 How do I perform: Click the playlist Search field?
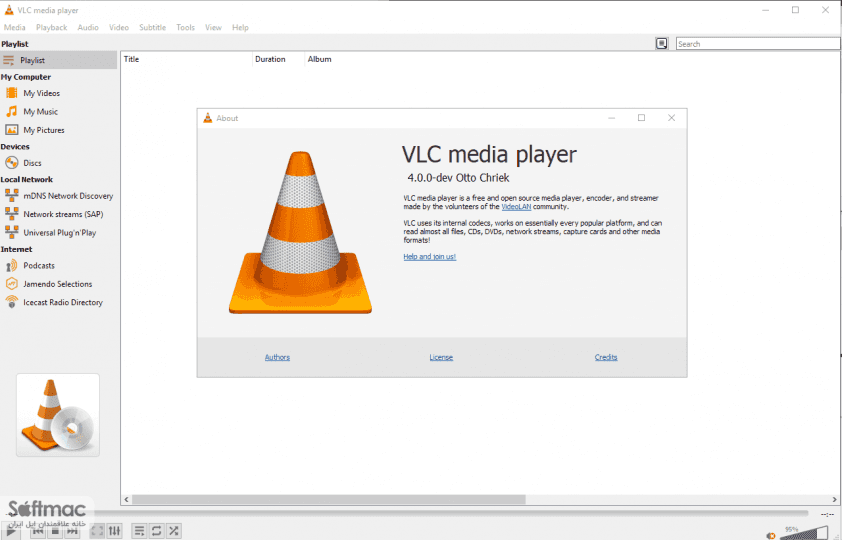pos(757,44)
